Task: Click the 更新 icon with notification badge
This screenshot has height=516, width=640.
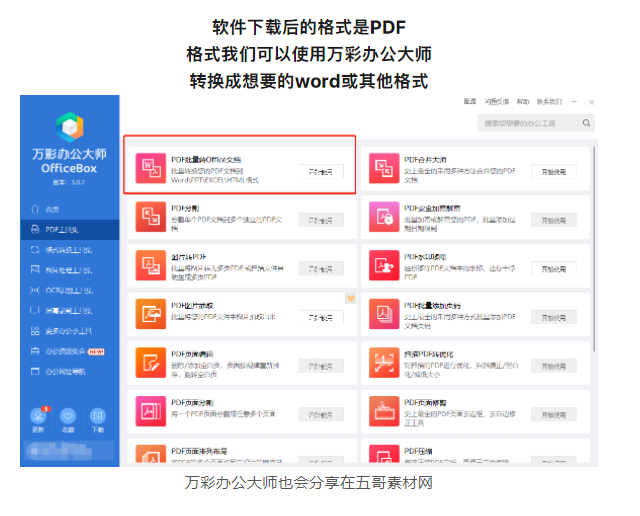Action: 40,416
